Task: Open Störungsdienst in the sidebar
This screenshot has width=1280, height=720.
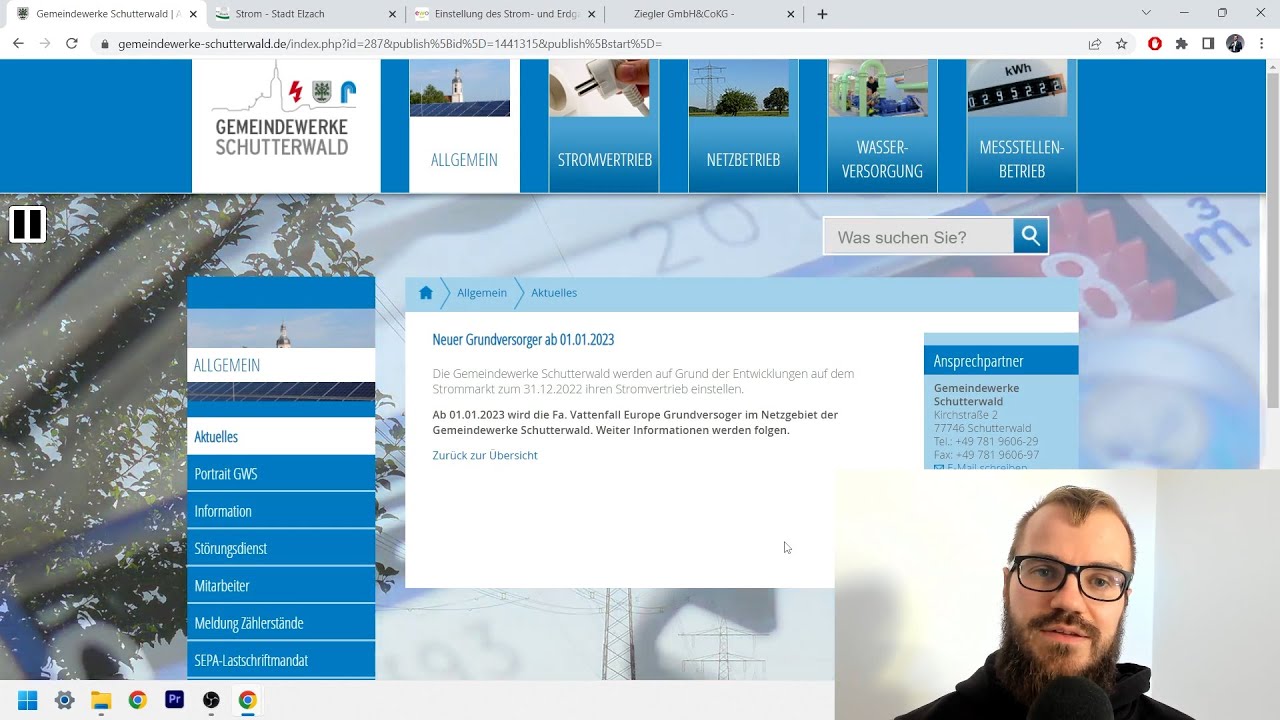Action: [x=281, y=548]
